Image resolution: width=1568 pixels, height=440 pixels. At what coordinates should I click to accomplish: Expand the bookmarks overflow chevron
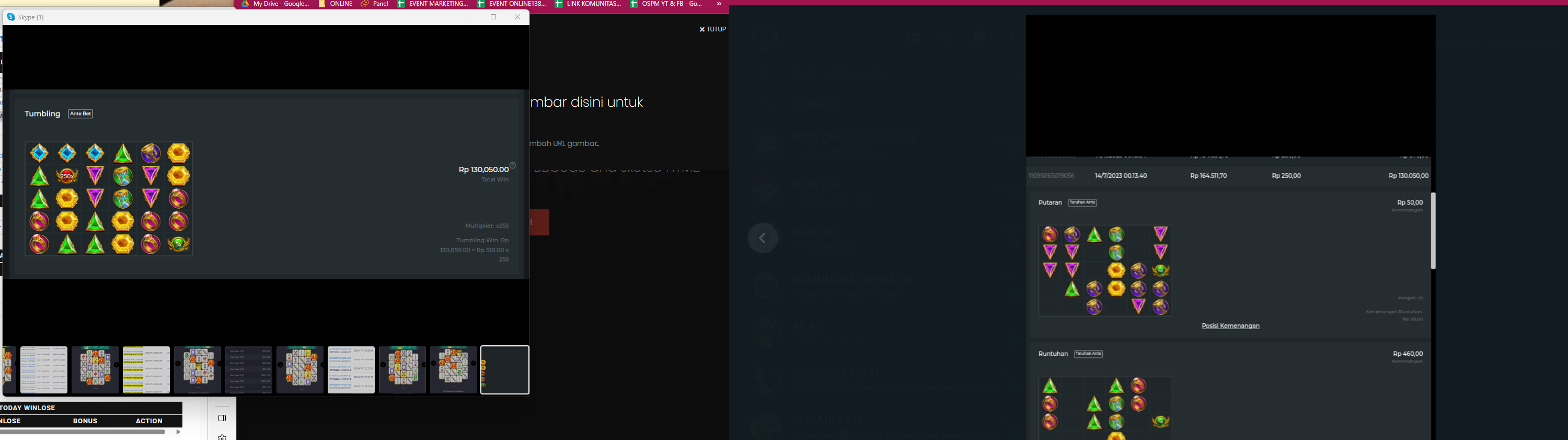[719, 4]
